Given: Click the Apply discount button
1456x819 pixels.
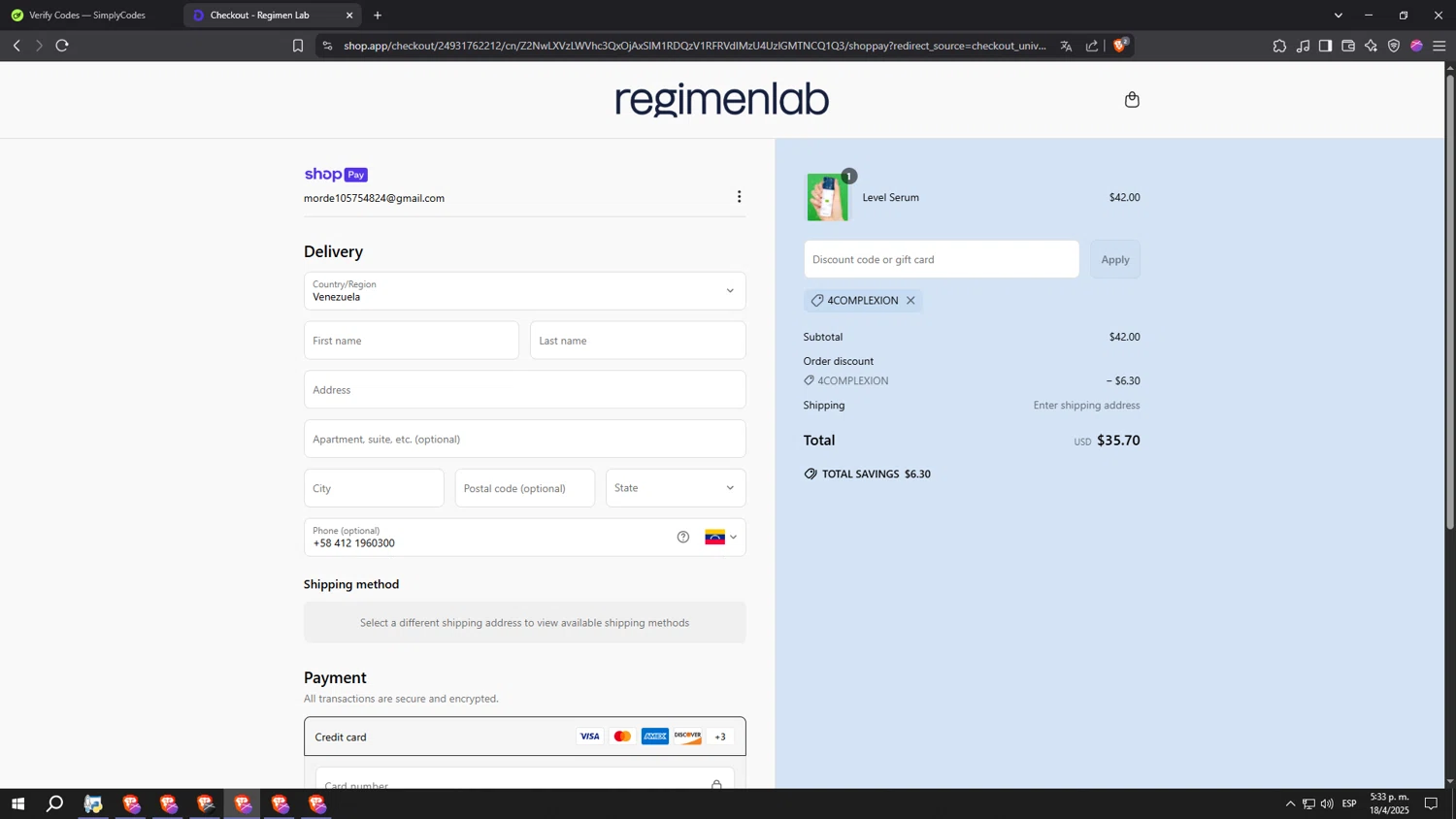Looking at the screenshot, I should [1115, 259].
